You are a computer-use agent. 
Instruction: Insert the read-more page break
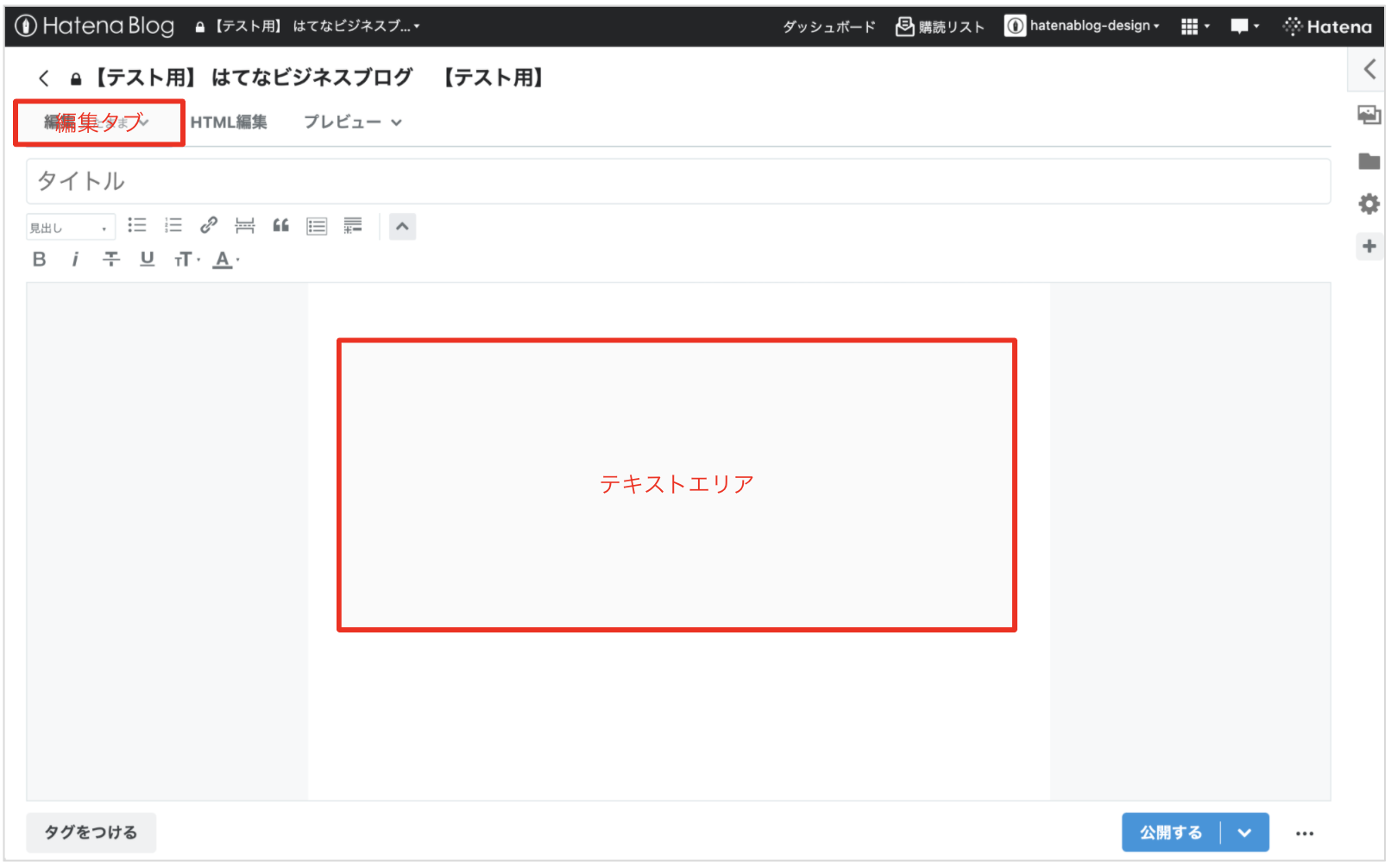point(245,226)
